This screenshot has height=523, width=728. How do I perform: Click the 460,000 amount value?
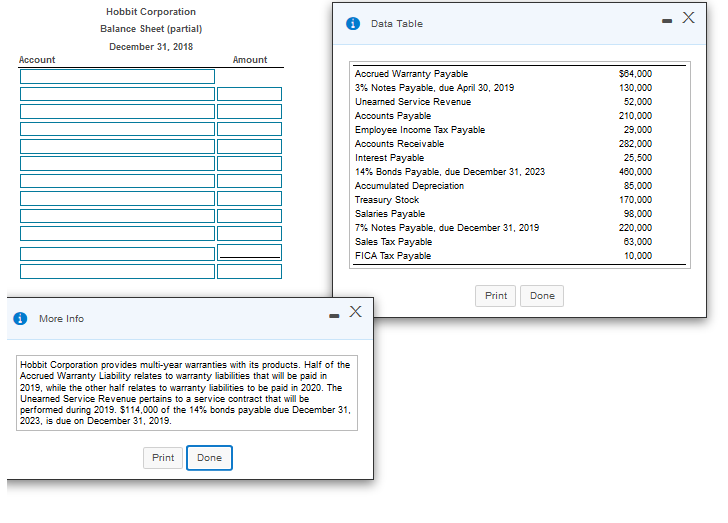(x=635, y=172)
